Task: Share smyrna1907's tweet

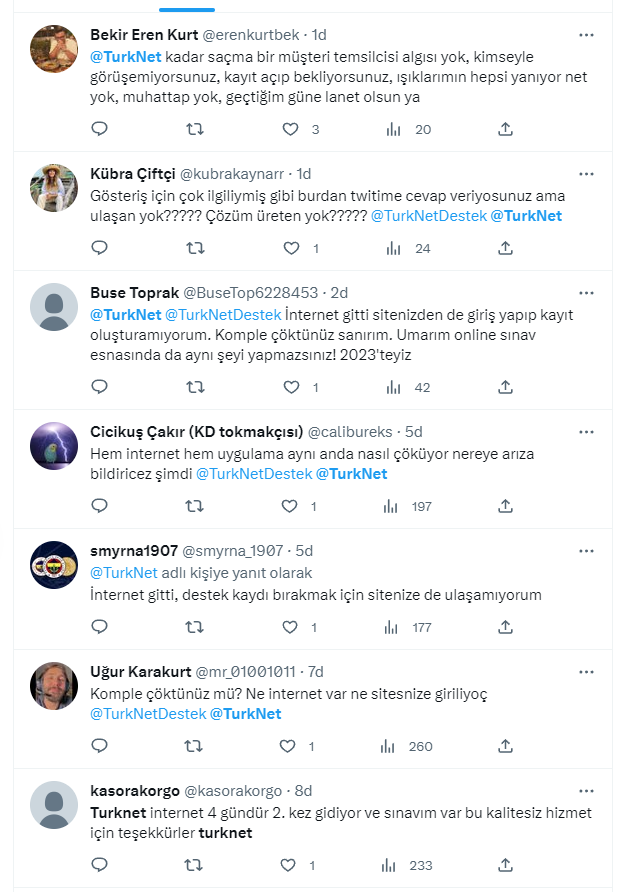Action: tap(505, 627)
